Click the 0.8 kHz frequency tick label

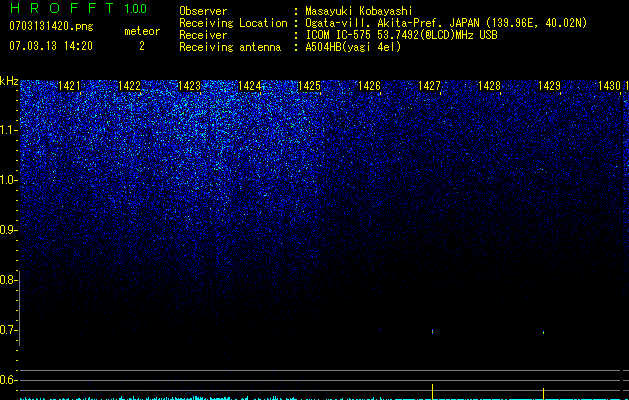(7, 280)
